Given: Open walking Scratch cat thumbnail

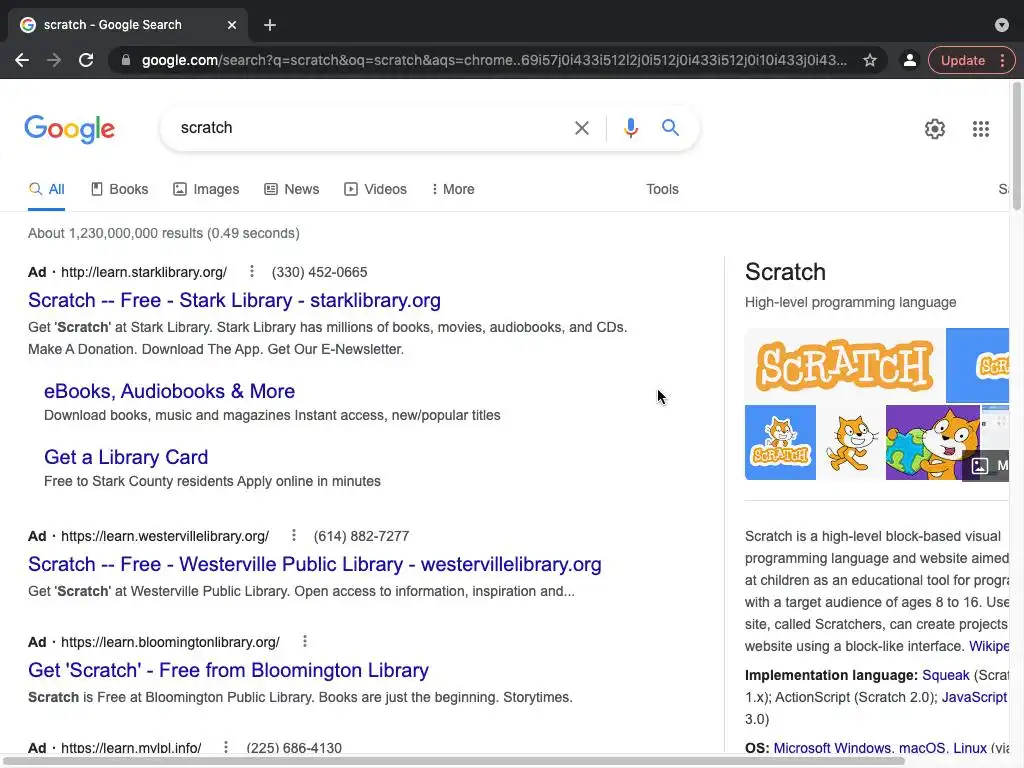Looking at the screenshot, I should [x=851, y=443].
